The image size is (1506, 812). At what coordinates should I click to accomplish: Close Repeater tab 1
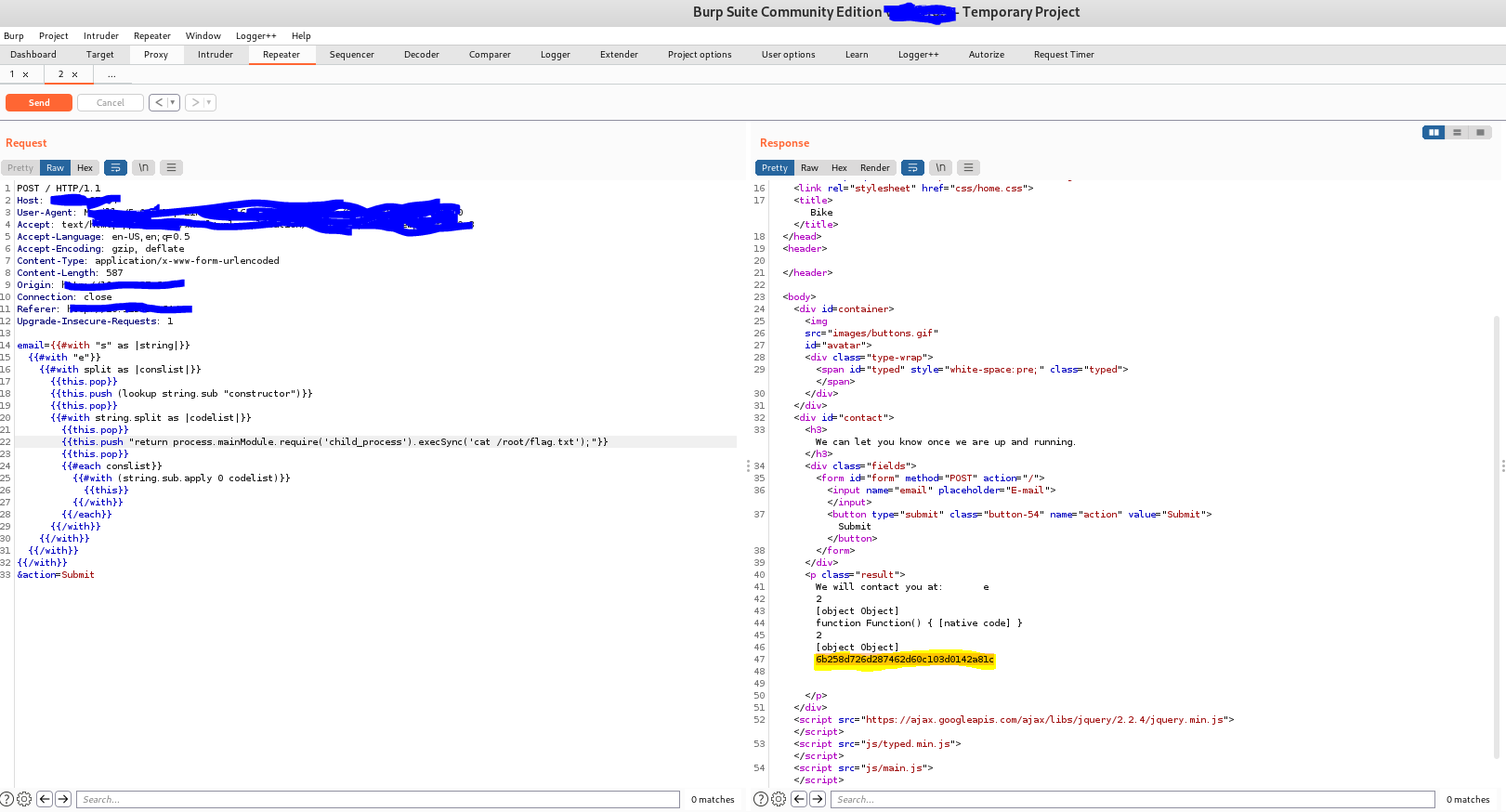25,74
